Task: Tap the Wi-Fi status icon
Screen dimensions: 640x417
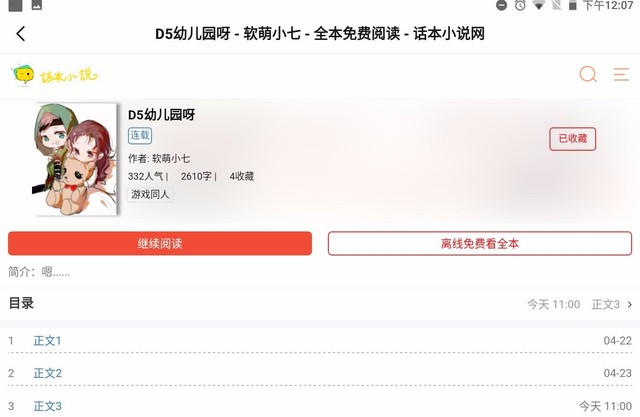Action: [x=539, y=5]
